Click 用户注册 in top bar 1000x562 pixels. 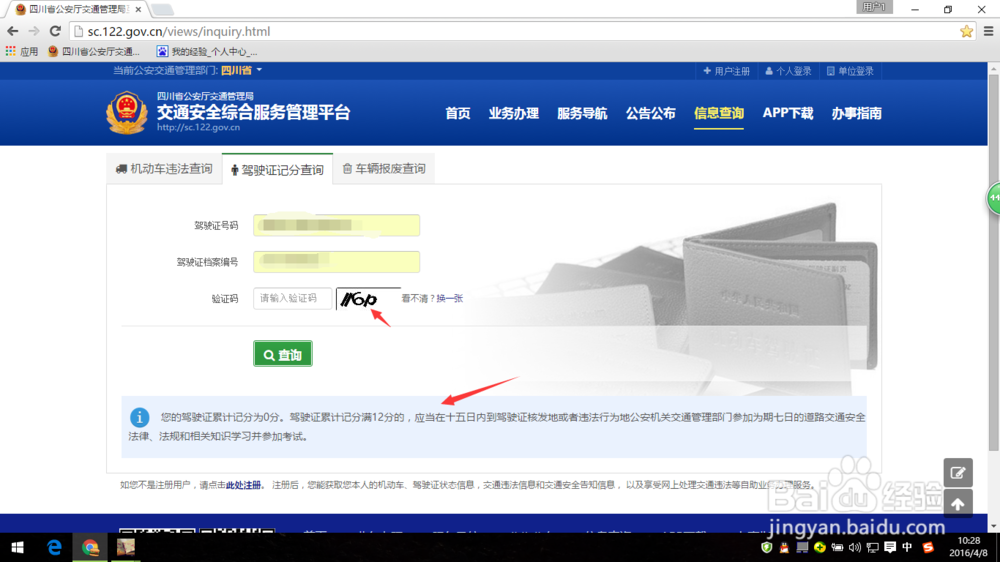click(x=726, y=71)
